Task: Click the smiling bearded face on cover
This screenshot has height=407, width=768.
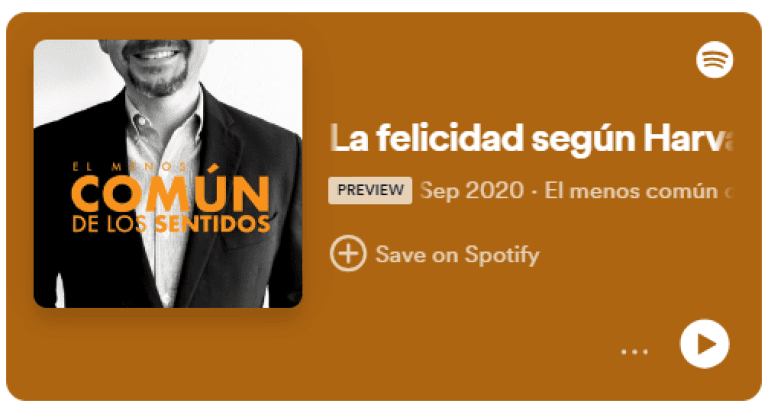Action: [x=158, y=66]
